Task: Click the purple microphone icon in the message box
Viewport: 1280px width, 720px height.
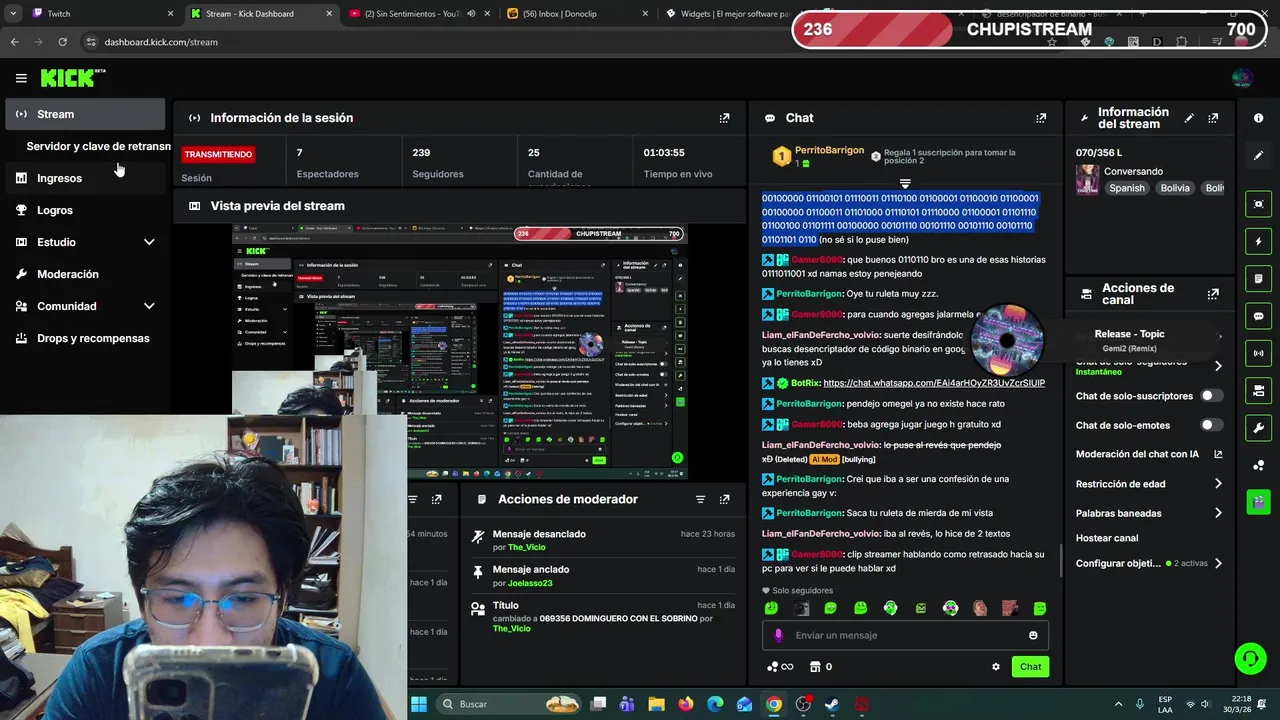Action: (779, 635)
